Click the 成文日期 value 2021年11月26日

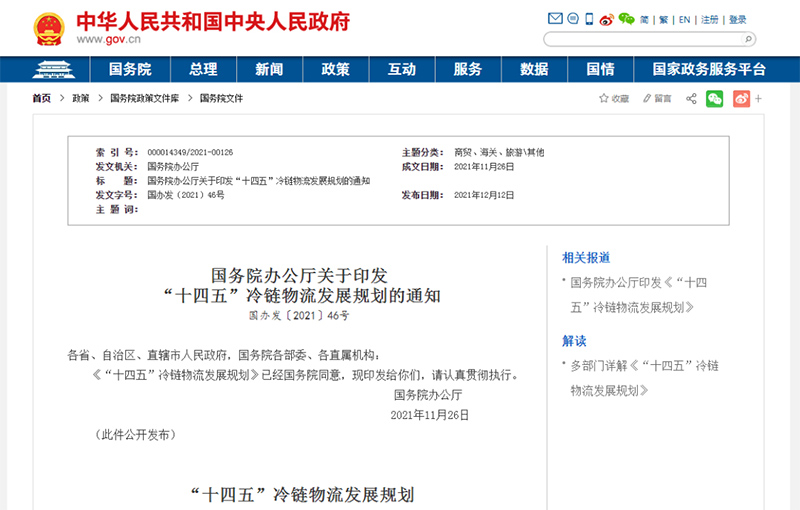point(484,167)
